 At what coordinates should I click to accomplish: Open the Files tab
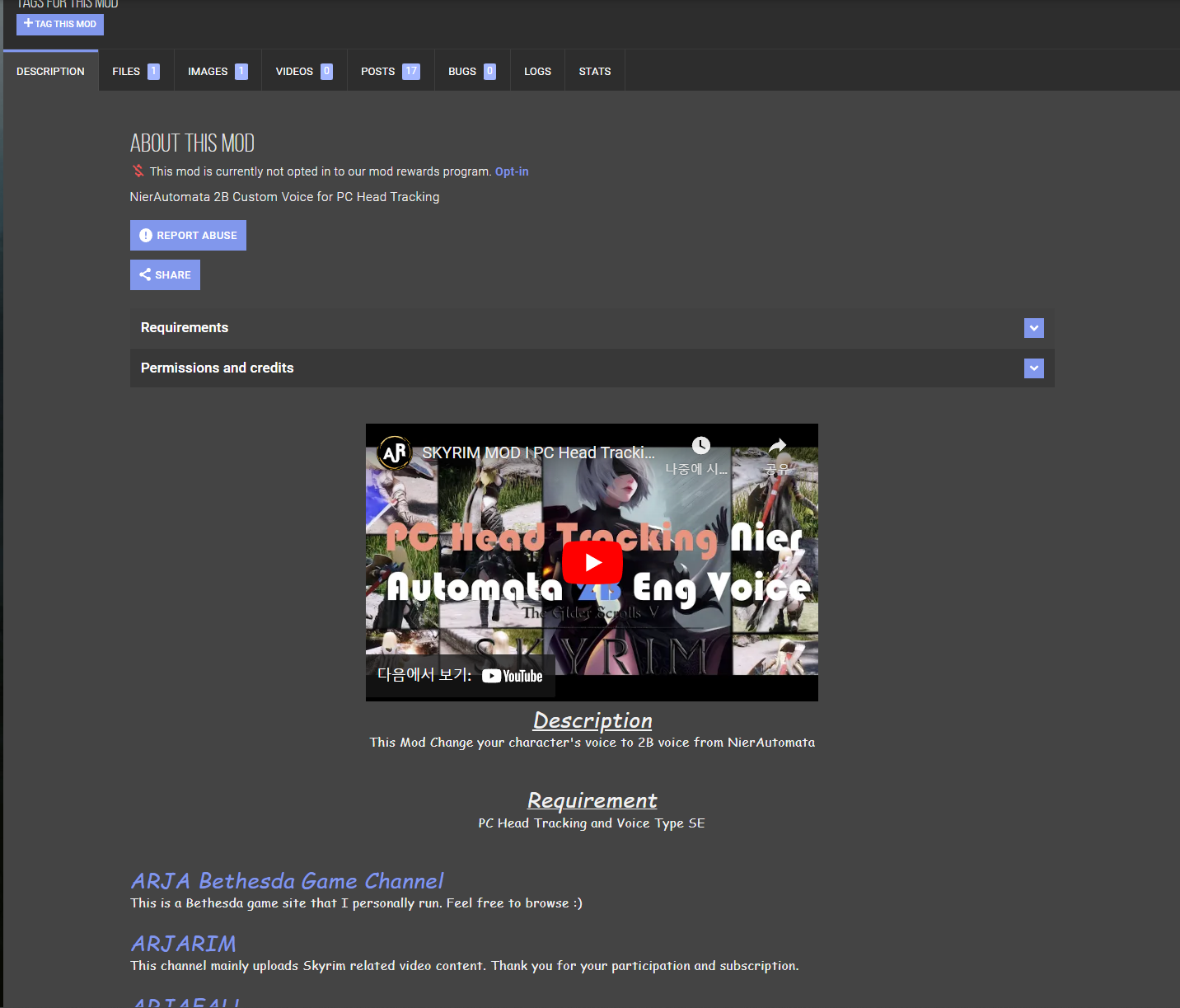coord(136,72)
